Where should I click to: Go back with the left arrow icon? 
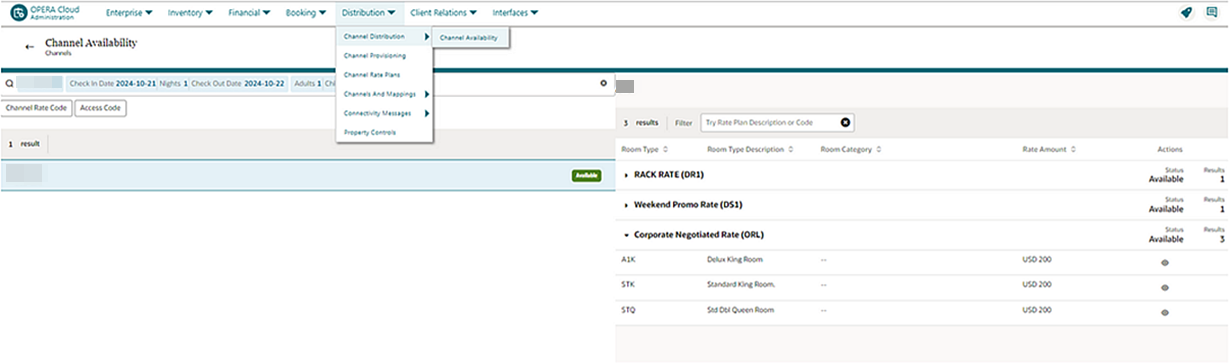pos(29,47)
